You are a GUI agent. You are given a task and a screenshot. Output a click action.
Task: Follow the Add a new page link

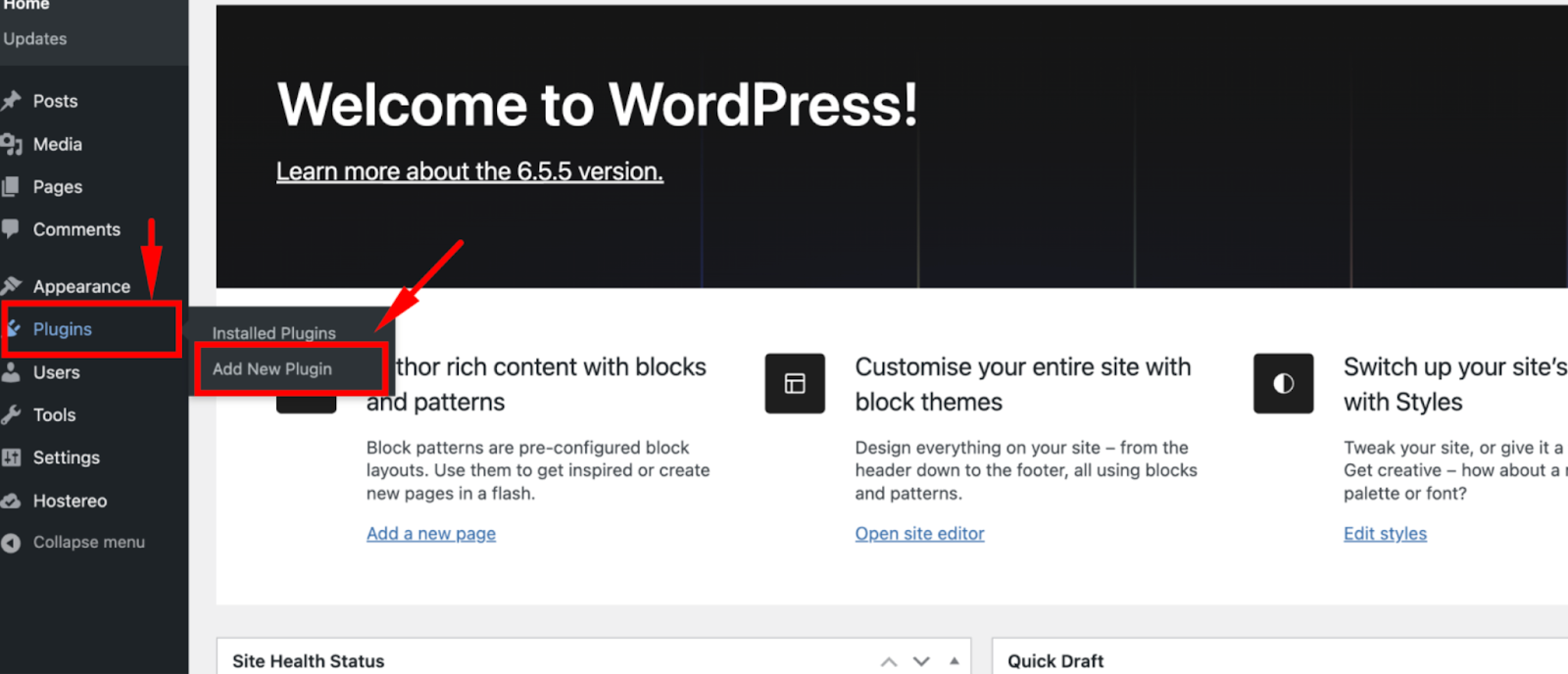[431, 533]
